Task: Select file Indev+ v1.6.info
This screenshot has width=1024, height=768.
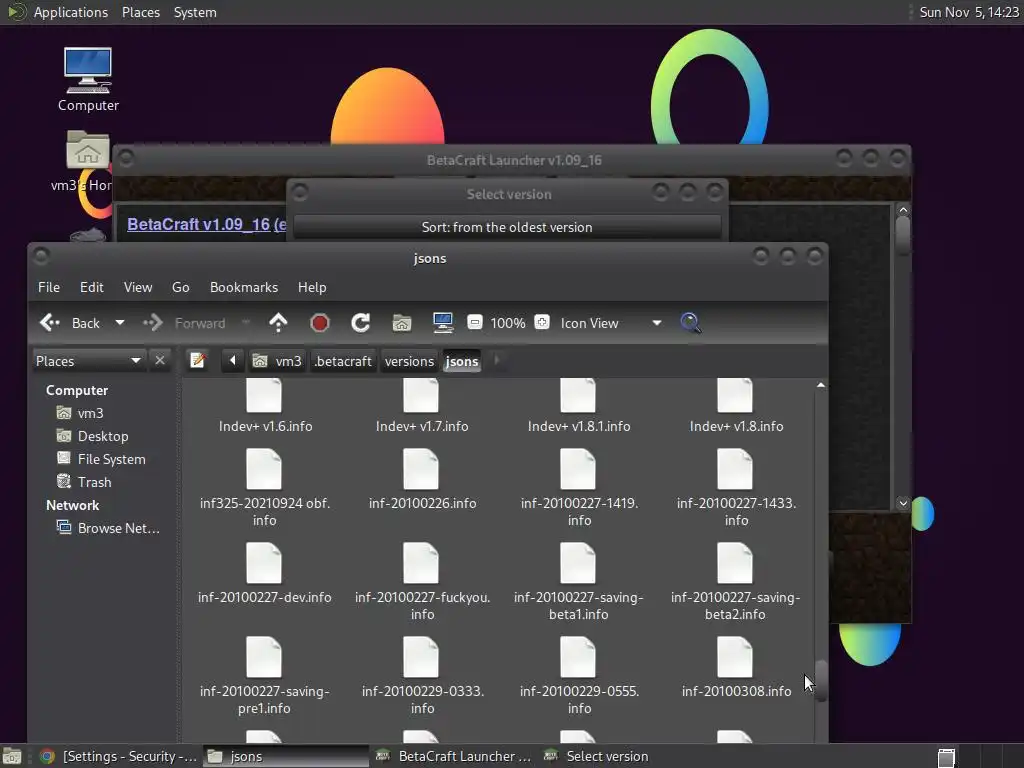Action: (264, 406)
